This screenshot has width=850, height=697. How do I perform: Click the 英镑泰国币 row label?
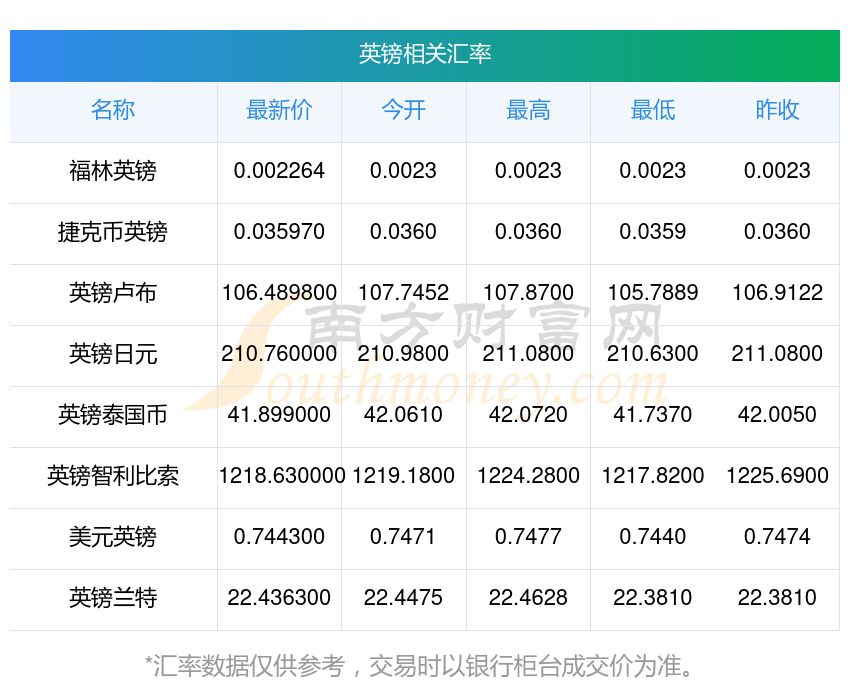click(113, 415)
